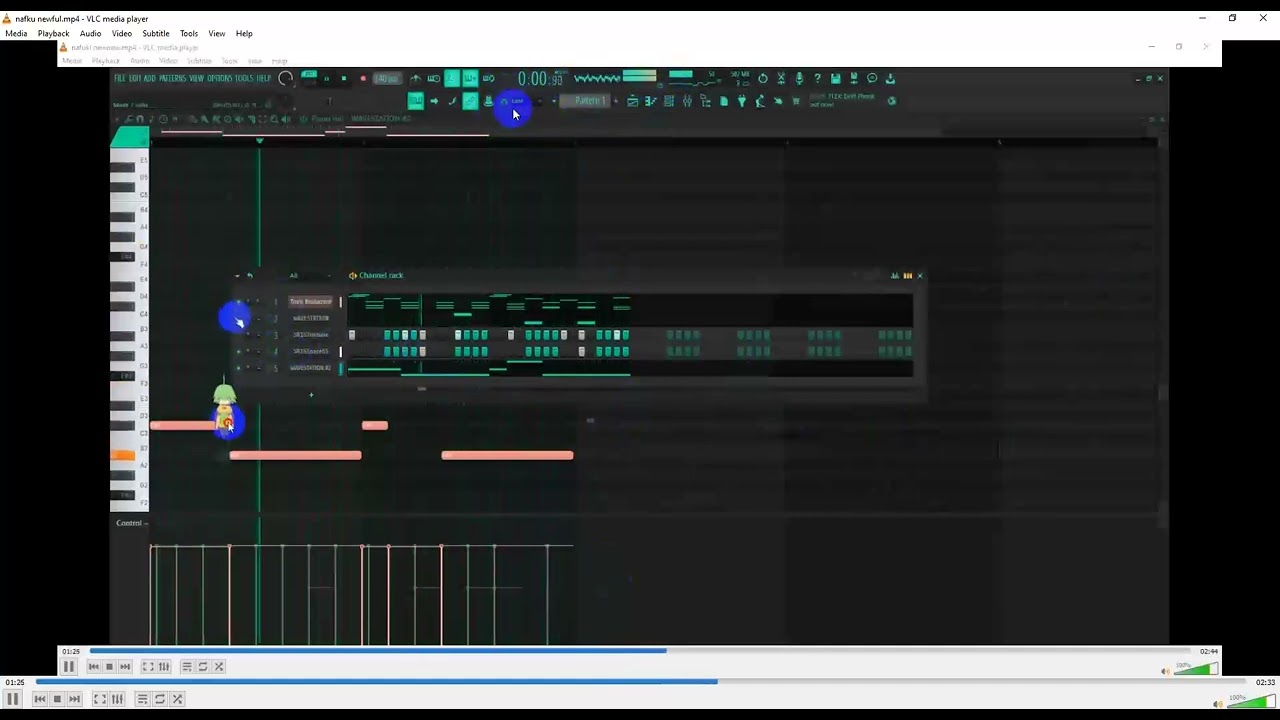Click the microphone recording icon
Viewport: 1280px width, 720px height.
[799, 78]
